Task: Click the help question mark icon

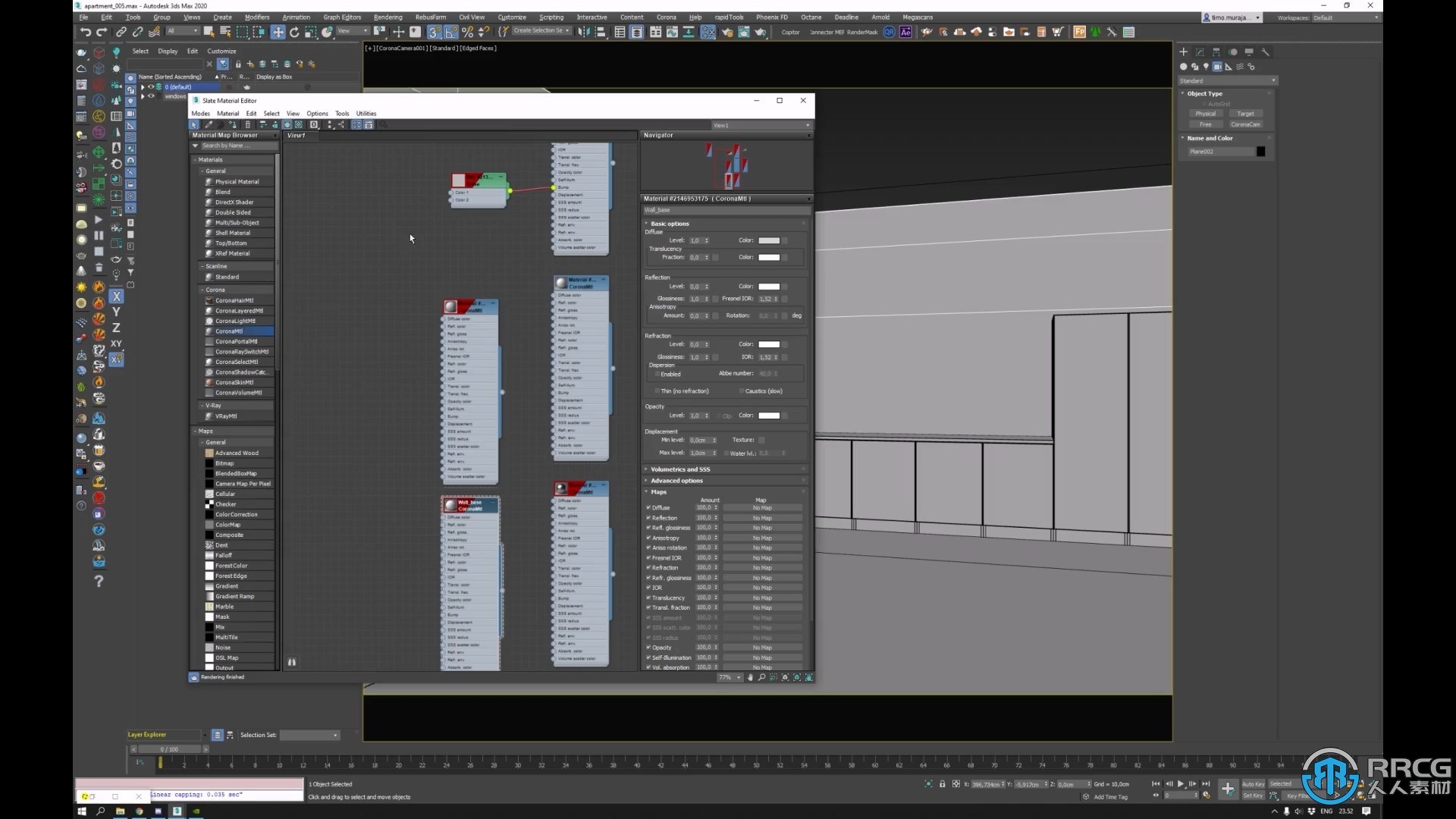Action: pos(99,581)
